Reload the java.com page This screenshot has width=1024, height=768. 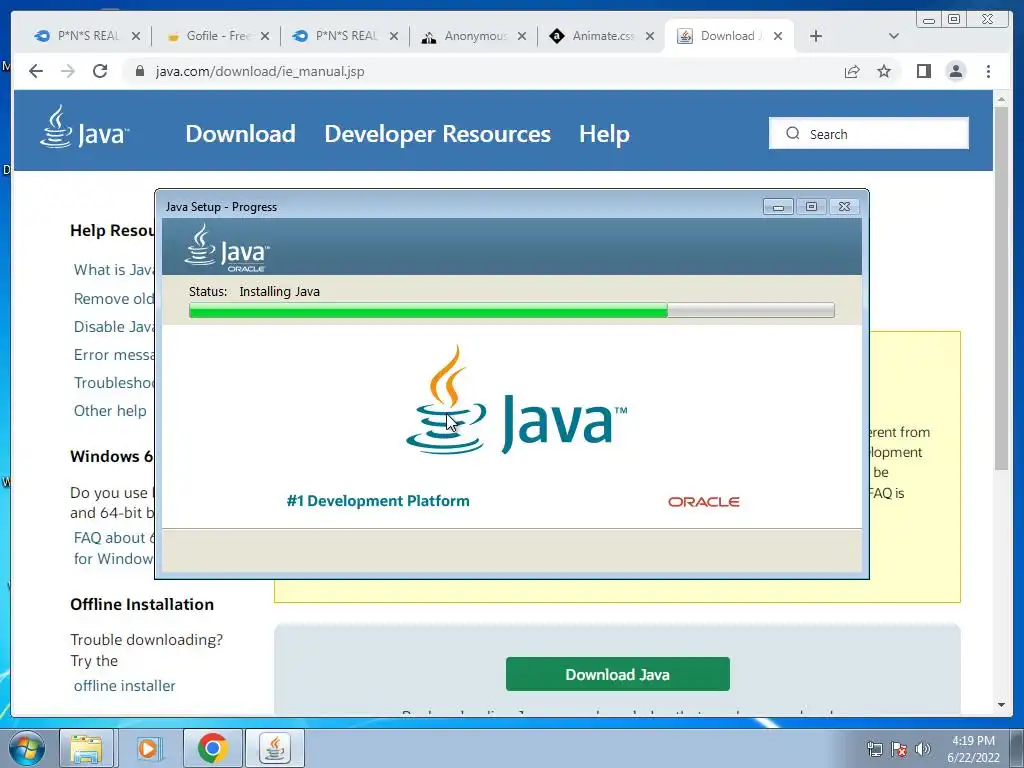pyautogui.click(x=100, y=71)
